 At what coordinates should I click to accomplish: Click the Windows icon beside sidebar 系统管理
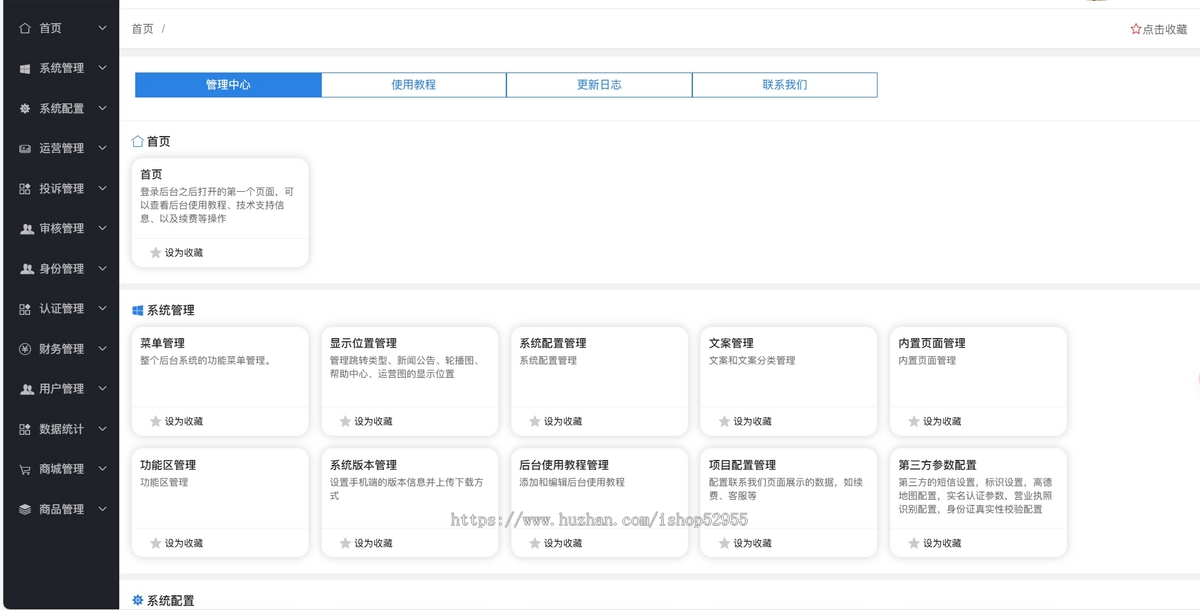[25, 68]
